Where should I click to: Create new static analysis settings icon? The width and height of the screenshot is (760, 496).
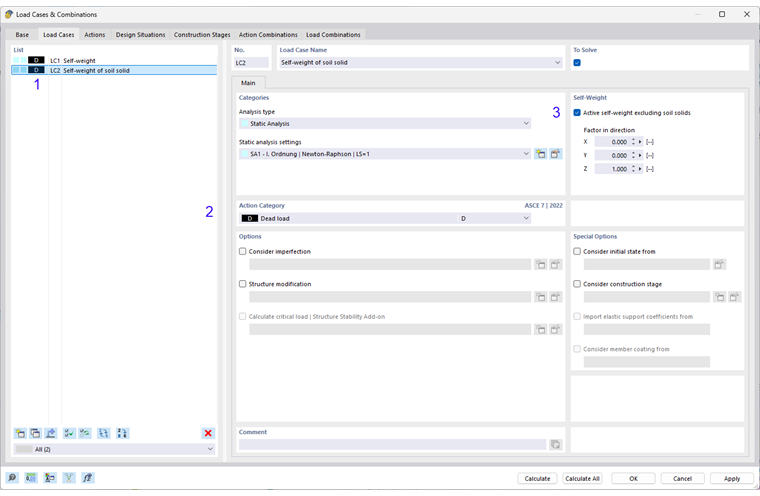[x=540, y=154]
